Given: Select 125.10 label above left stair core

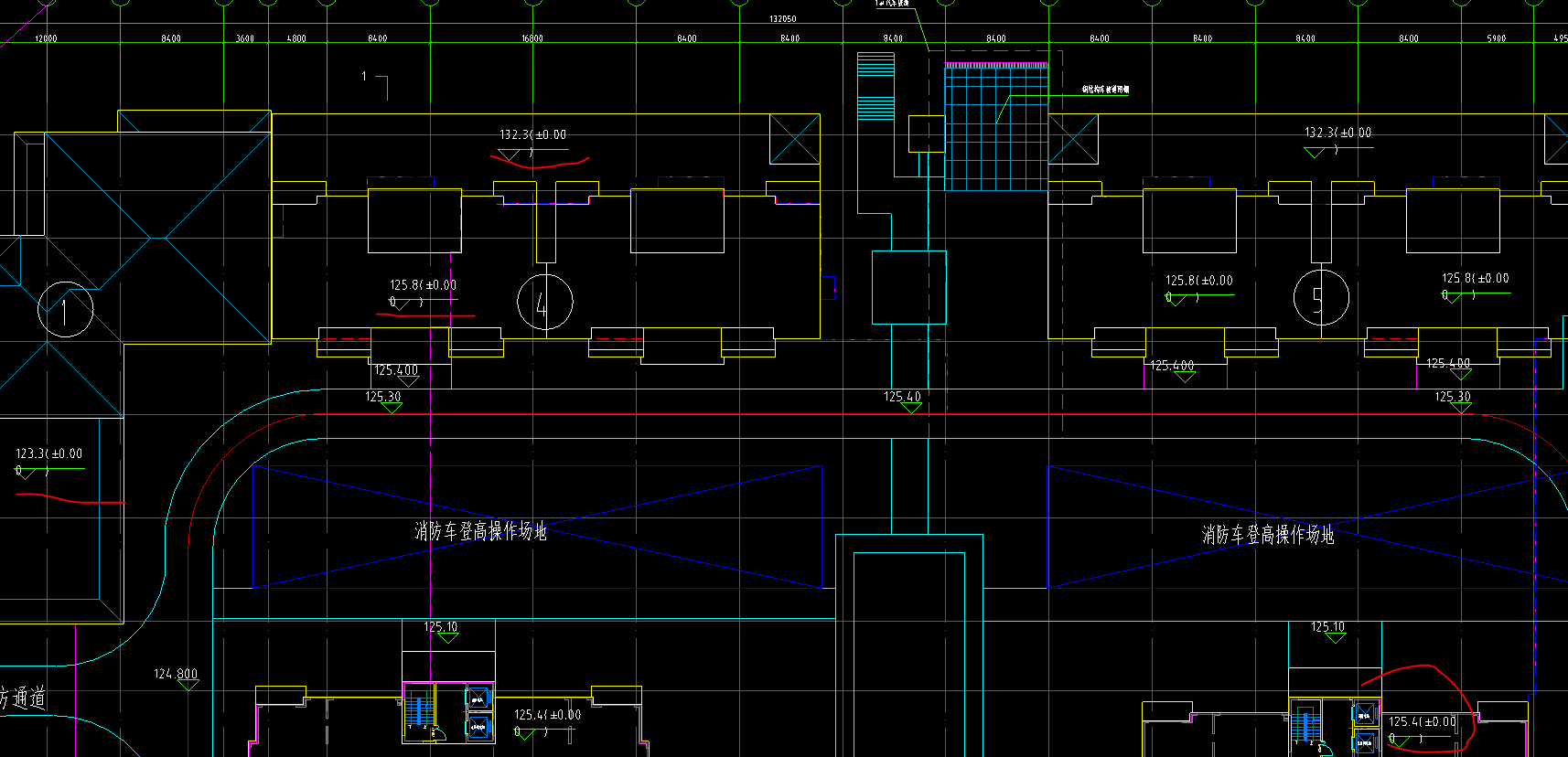Looking at the screenshot, I should click(x=441, y=627).
